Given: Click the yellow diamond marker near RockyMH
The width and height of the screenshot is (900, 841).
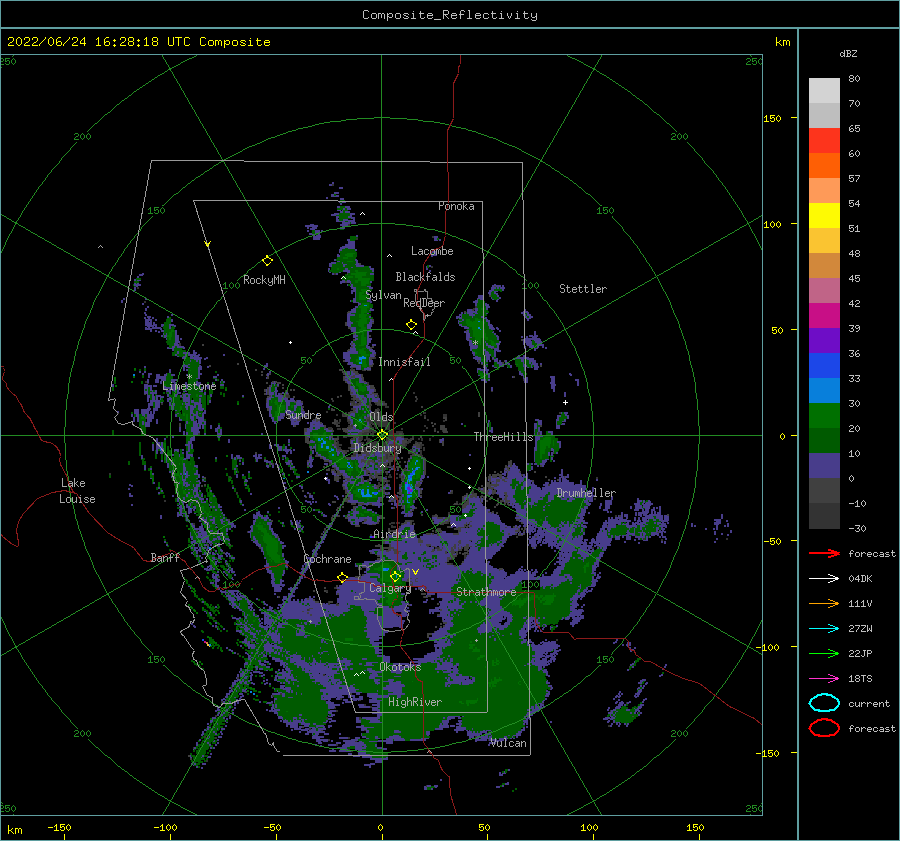Looking at the screenshot, I should coord(267,261).
